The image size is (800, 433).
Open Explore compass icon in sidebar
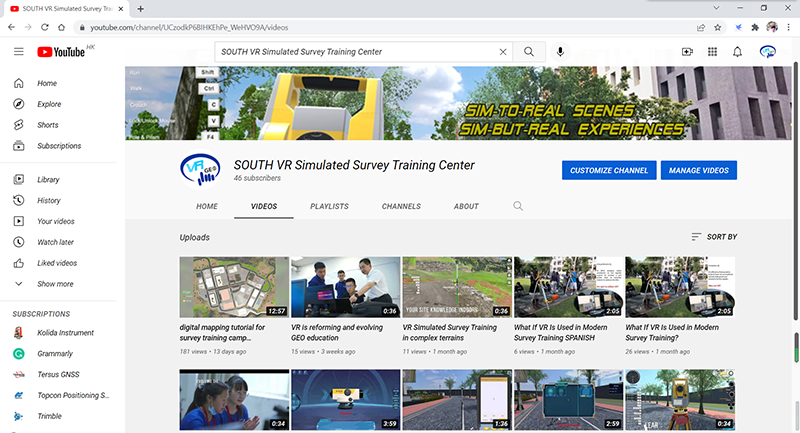pos(18,104)
